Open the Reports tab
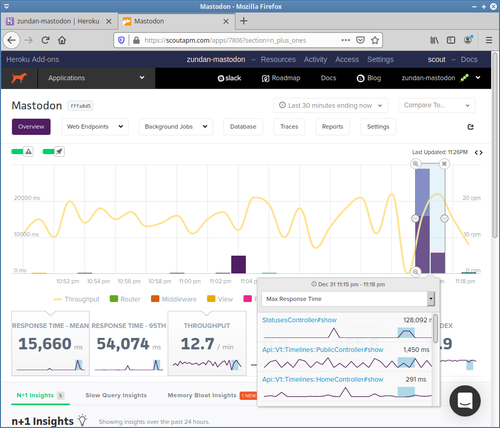500x428 pixels. coord(332,127)
